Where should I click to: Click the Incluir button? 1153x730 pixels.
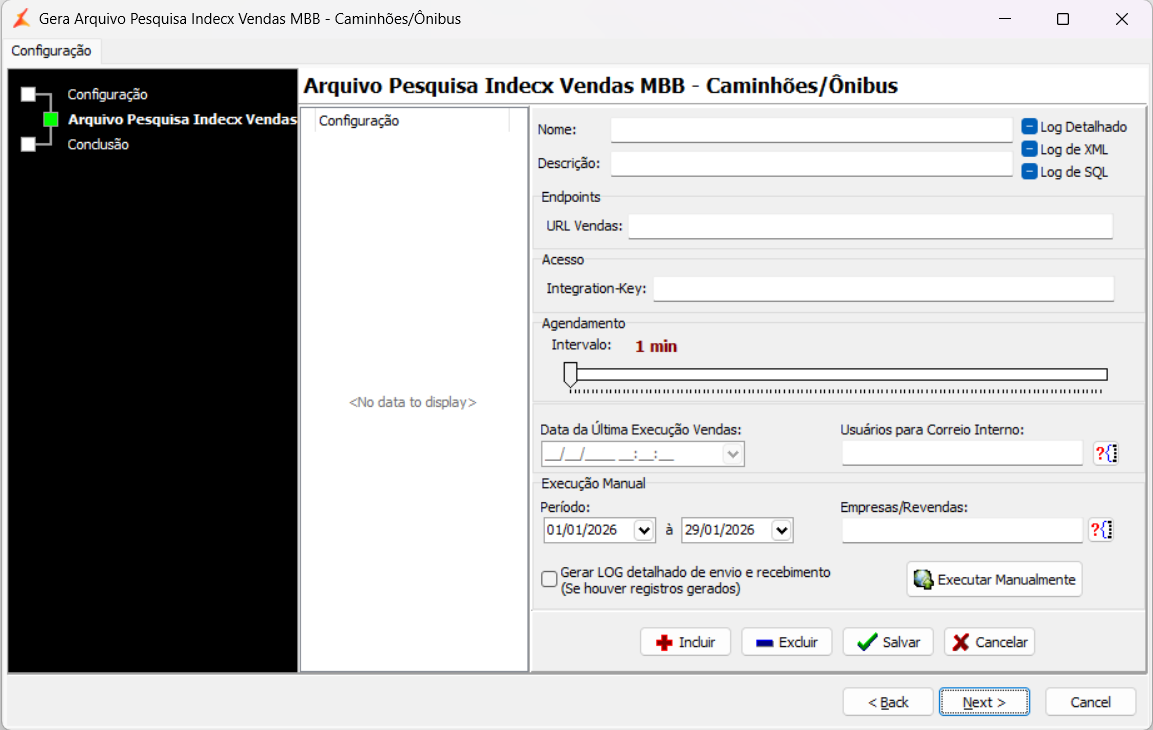coord(685,642)
